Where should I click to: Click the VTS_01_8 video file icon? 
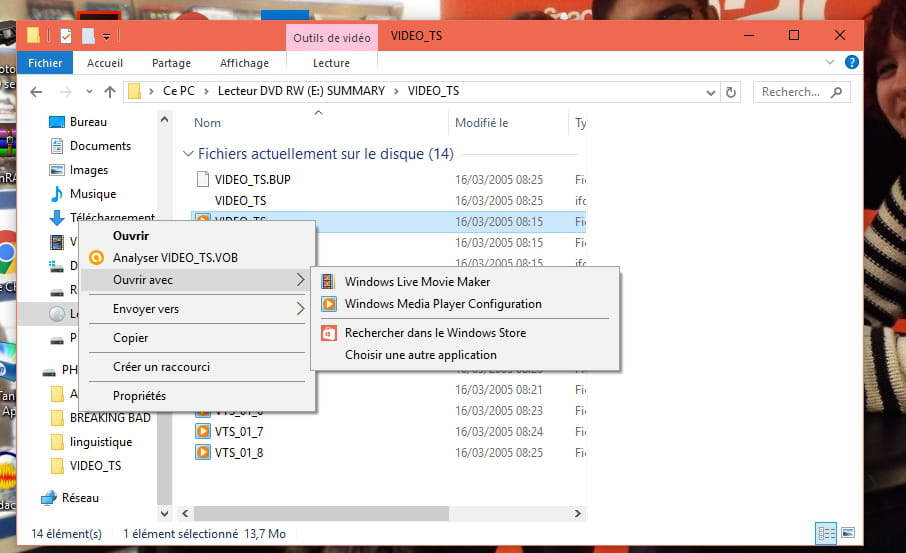pyautogui.click(x=203, y=452)
